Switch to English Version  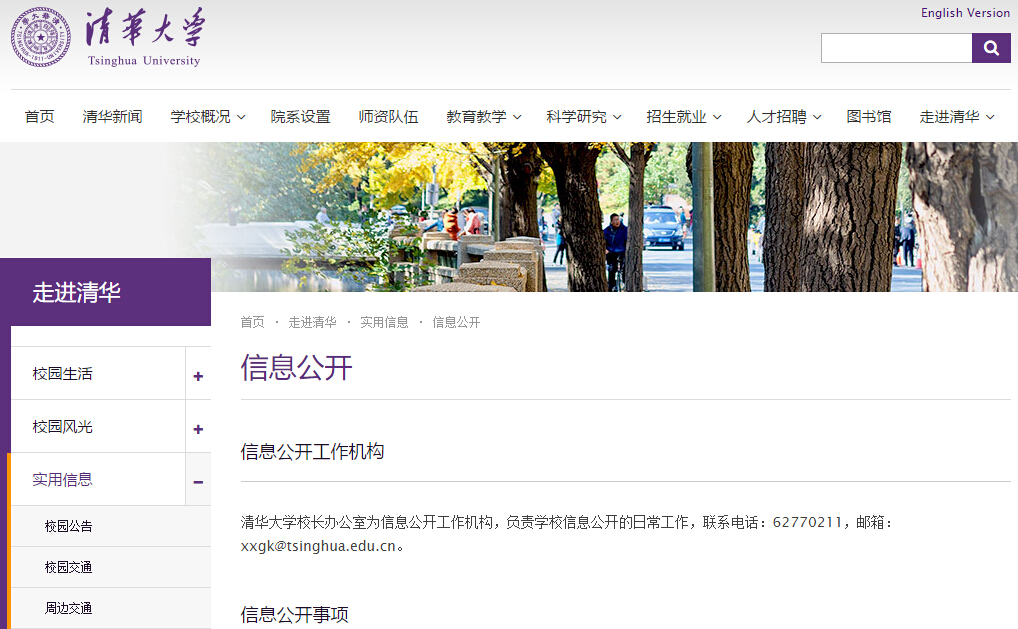click(965, 13)
